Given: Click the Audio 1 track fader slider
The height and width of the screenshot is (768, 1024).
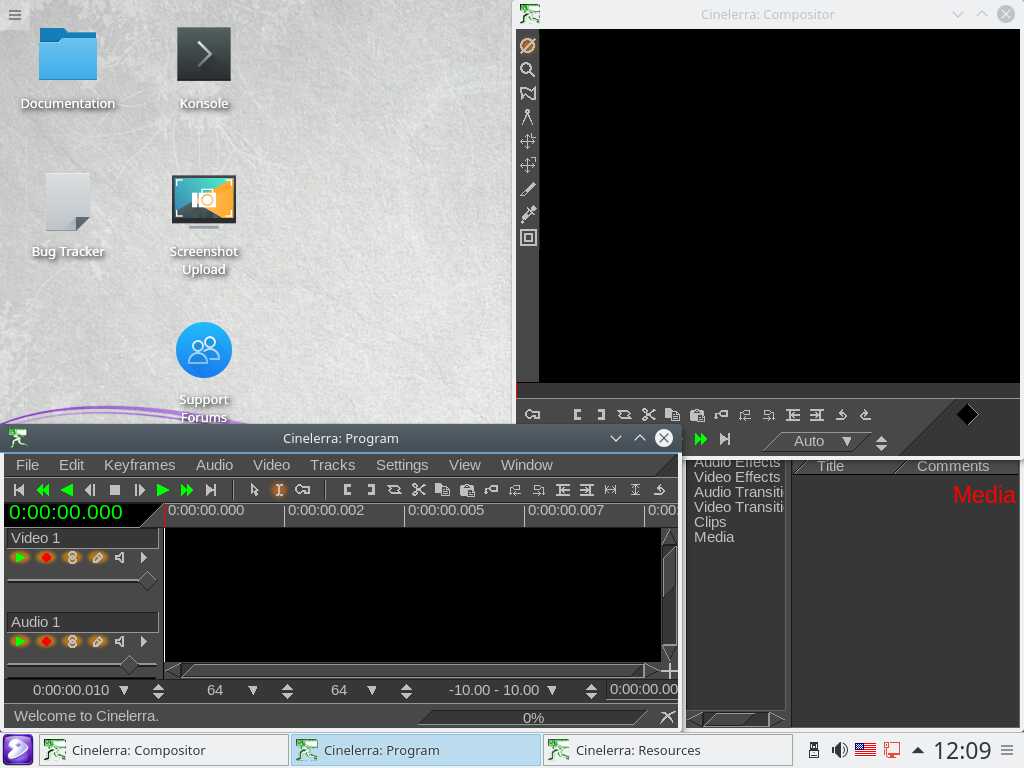Looking at the screenshot, I should click(x=128, y=665).
